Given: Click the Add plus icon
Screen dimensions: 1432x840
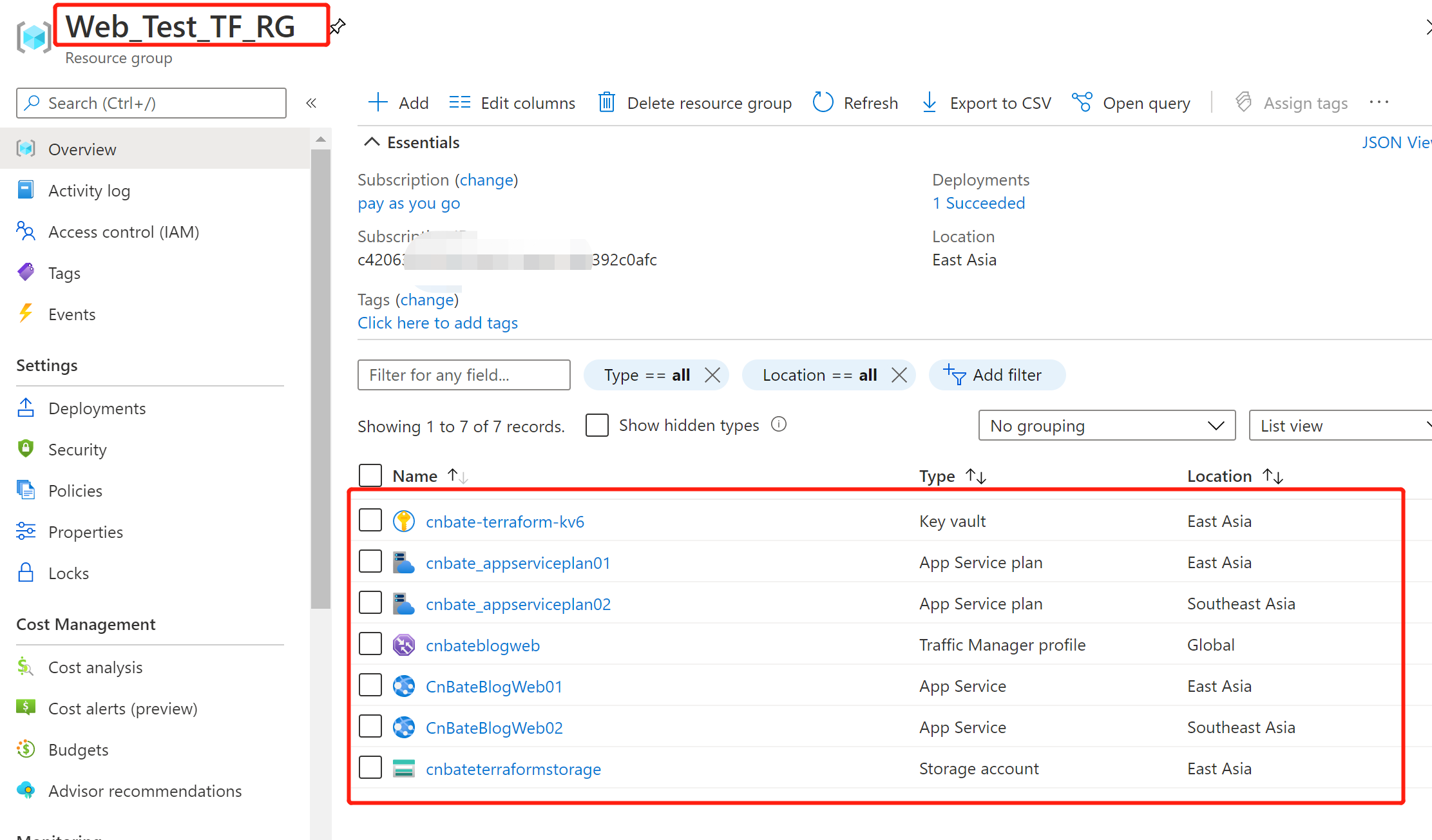Looking at the screenshot, I should 378,102.
